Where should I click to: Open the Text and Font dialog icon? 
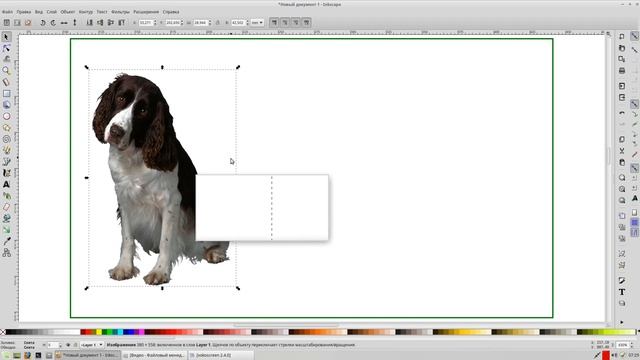tap(622, 292)
